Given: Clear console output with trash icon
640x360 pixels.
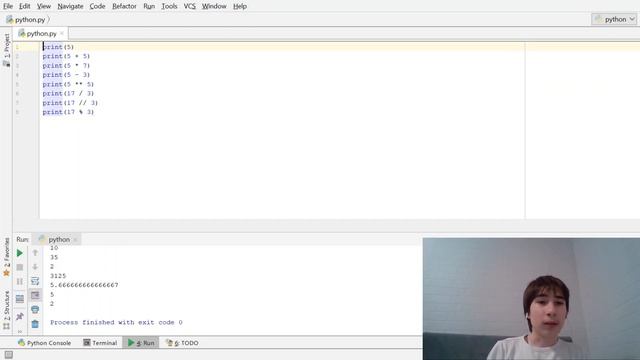Looking at the screenshot, I should click(35, 324).
